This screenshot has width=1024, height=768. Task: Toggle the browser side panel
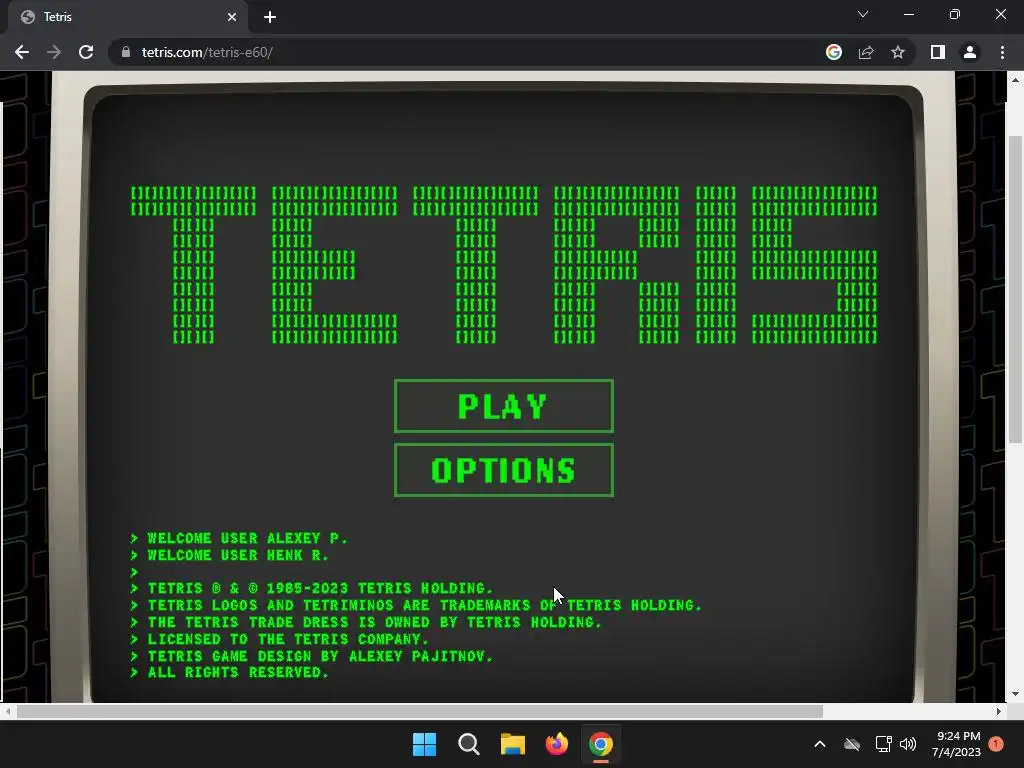pos(938,52)
